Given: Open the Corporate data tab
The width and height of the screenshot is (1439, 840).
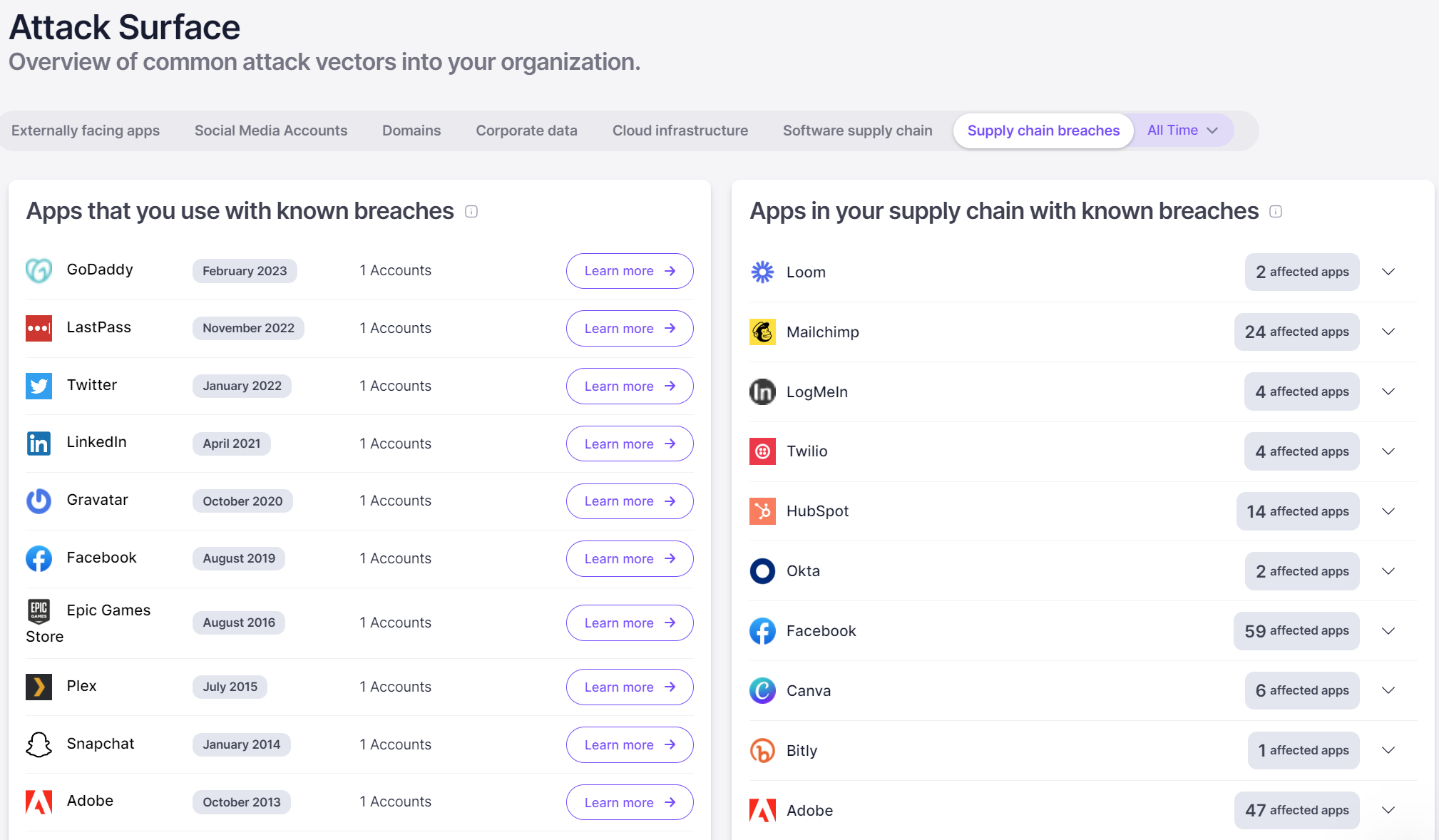Looking at the screenshot, I should (x=527, y=130).
